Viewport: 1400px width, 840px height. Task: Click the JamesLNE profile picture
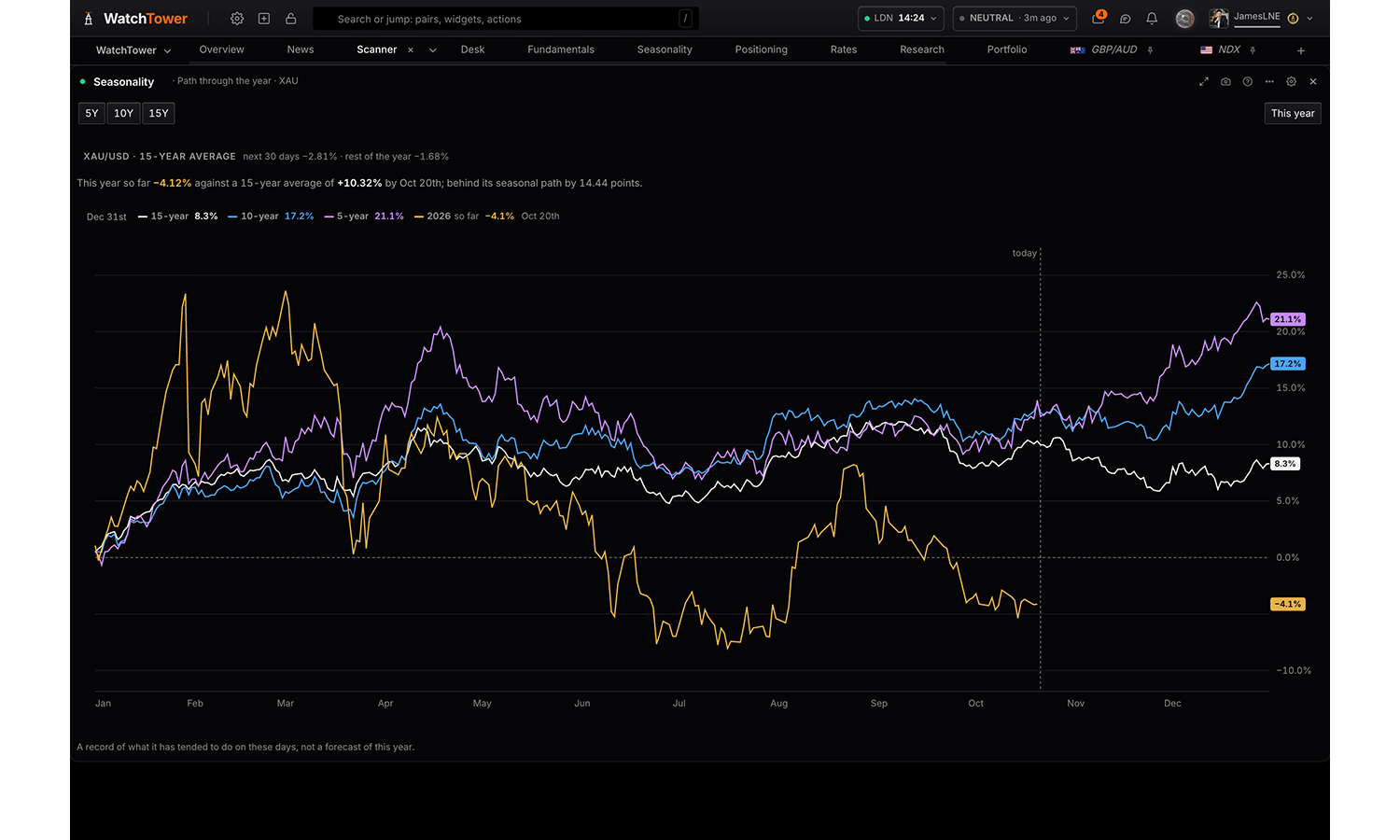[1219, 19]
